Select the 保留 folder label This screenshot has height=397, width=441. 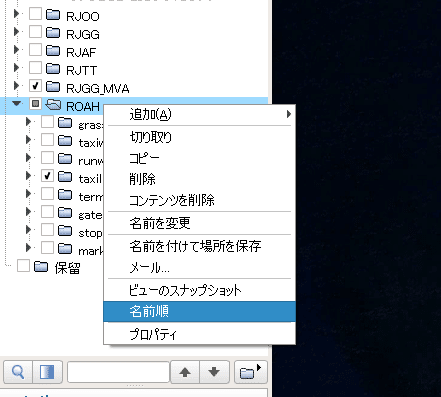[x=67, y=268]
